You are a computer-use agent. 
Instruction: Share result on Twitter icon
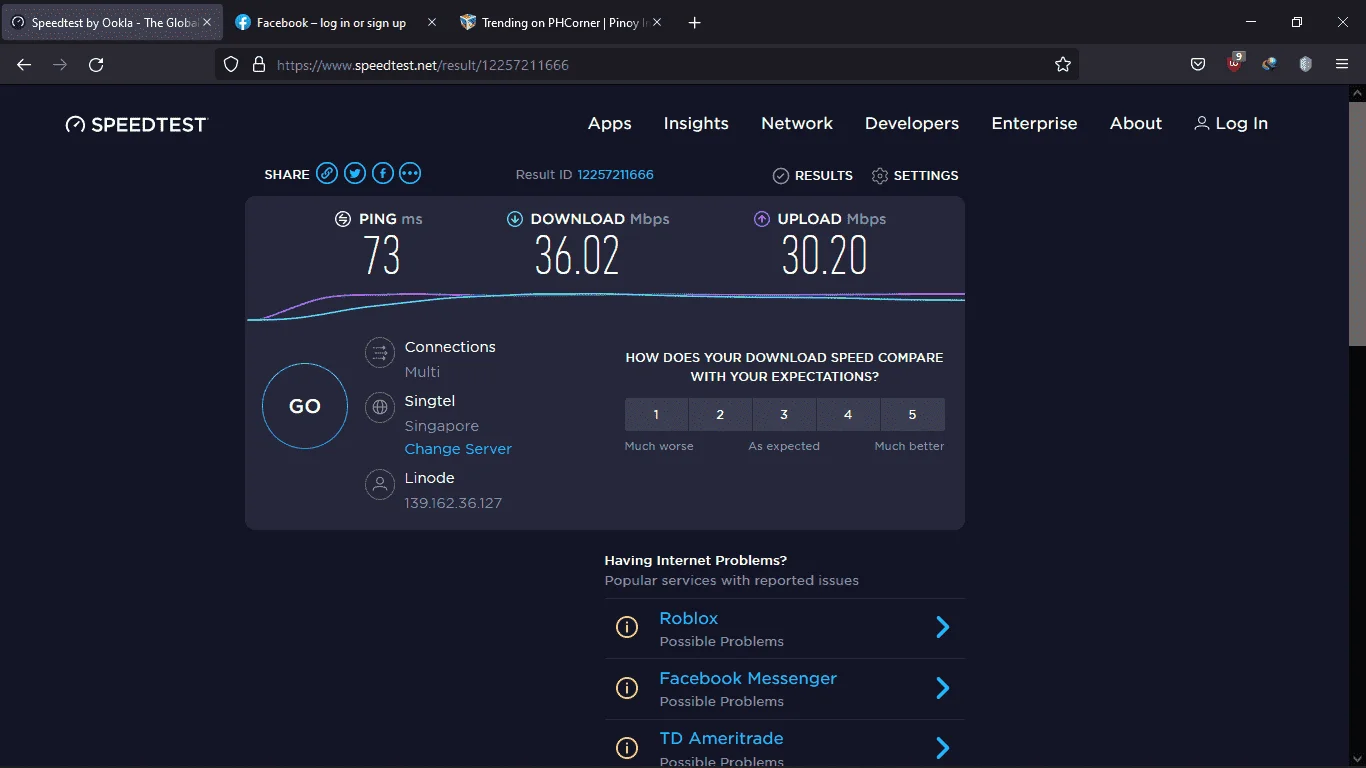[355, 174]
